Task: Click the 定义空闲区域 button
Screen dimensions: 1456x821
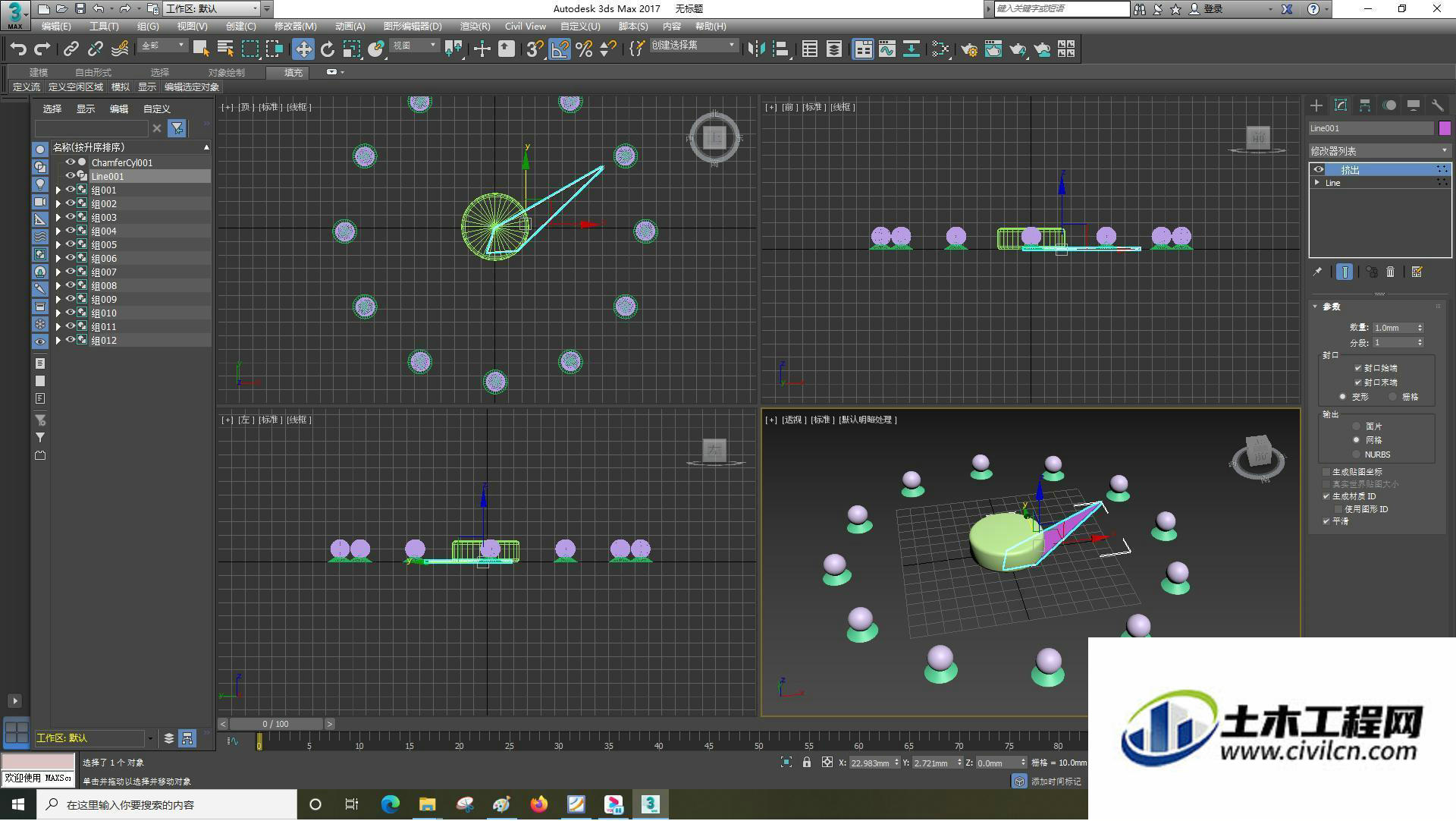Action: pyautogui.click(x=76, y=87)
